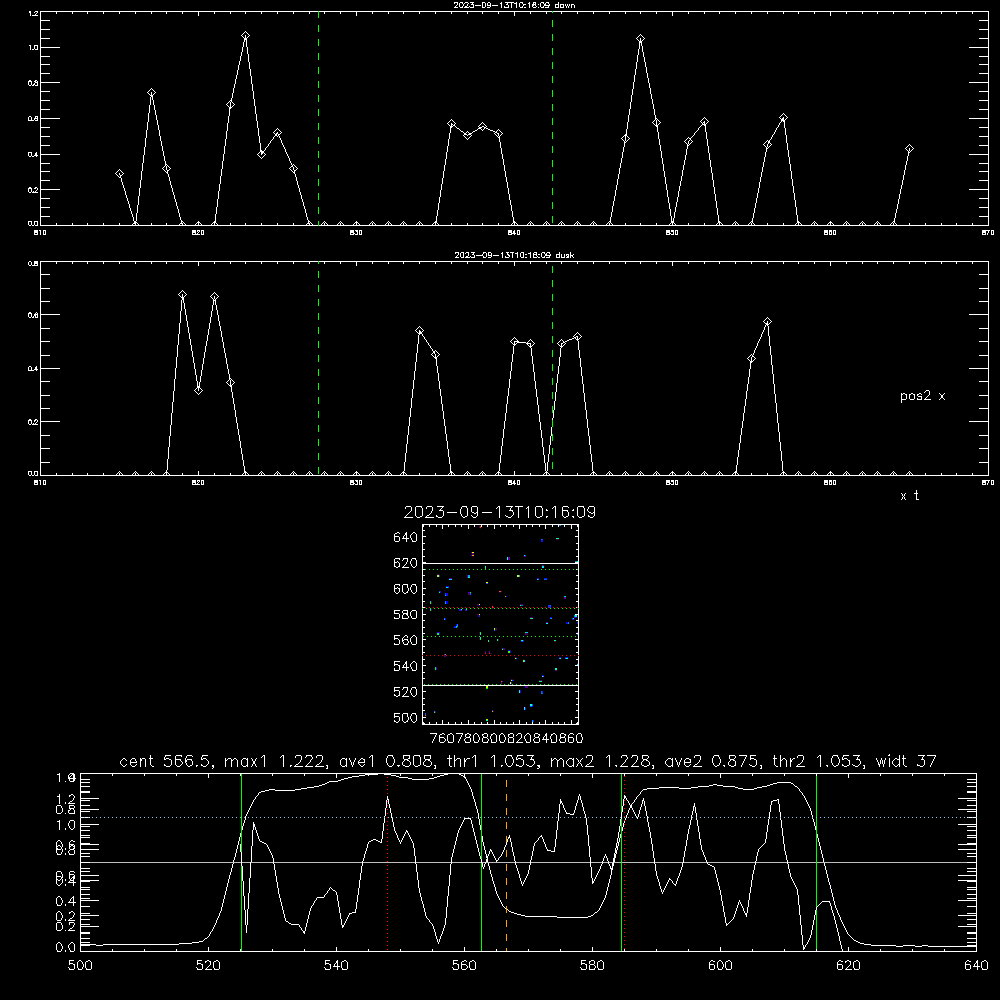
Task: Click the '2023-09-13T10:16:09 dawn' plot title
Action: pyautogui.click(x=514, y=5)
